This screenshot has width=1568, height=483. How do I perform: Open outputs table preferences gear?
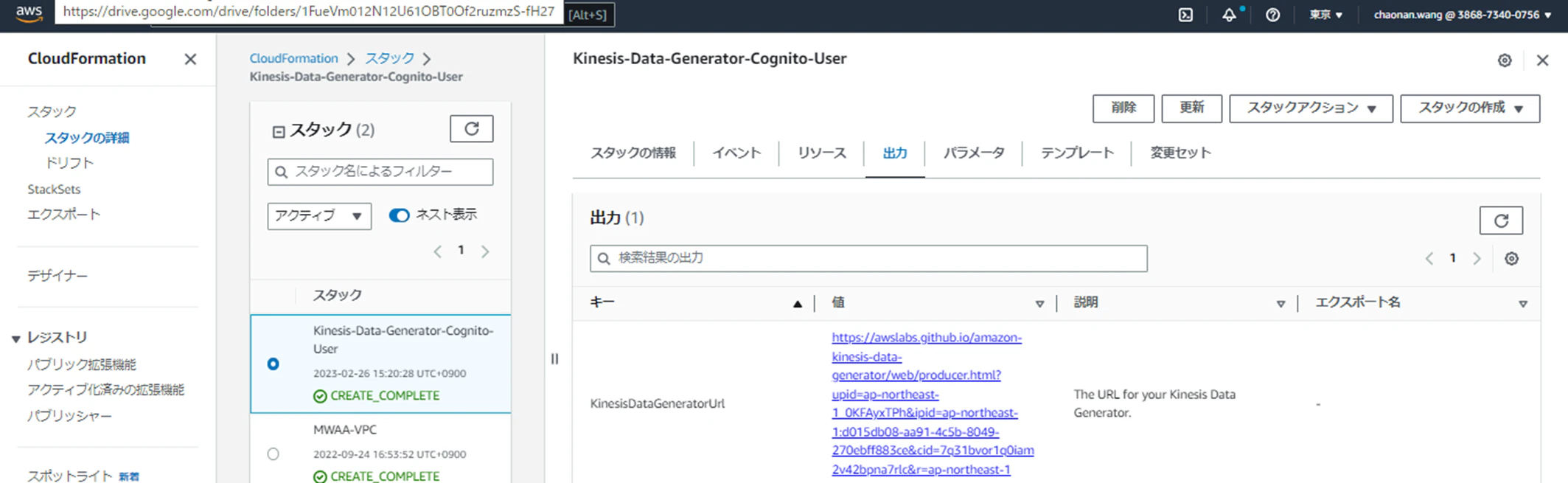pyautogui.click(x=1511, y=259)
